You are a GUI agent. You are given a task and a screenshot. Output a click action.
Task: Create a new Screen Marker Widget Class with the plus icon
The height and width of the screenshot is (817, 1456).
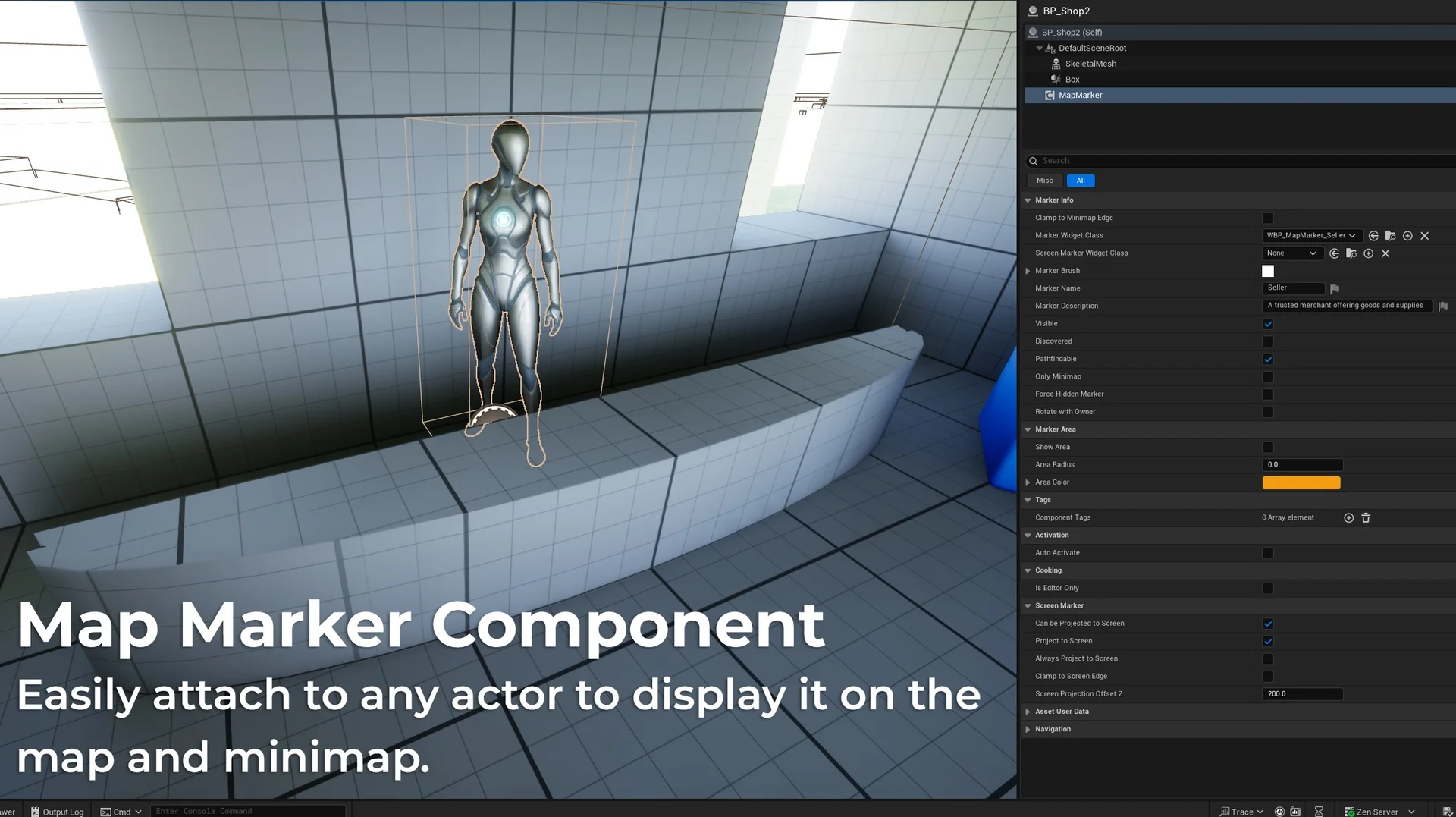pyautogui.click(x=1369, y=253)
